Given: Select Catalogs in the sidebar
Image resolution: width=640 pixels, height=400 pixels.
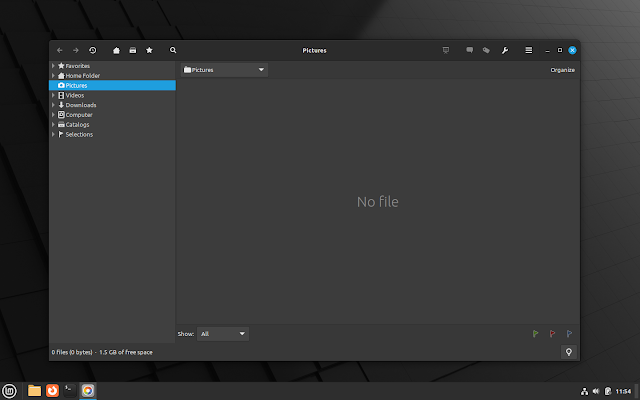Looking at the screenshot, I should tap(112, 124).
